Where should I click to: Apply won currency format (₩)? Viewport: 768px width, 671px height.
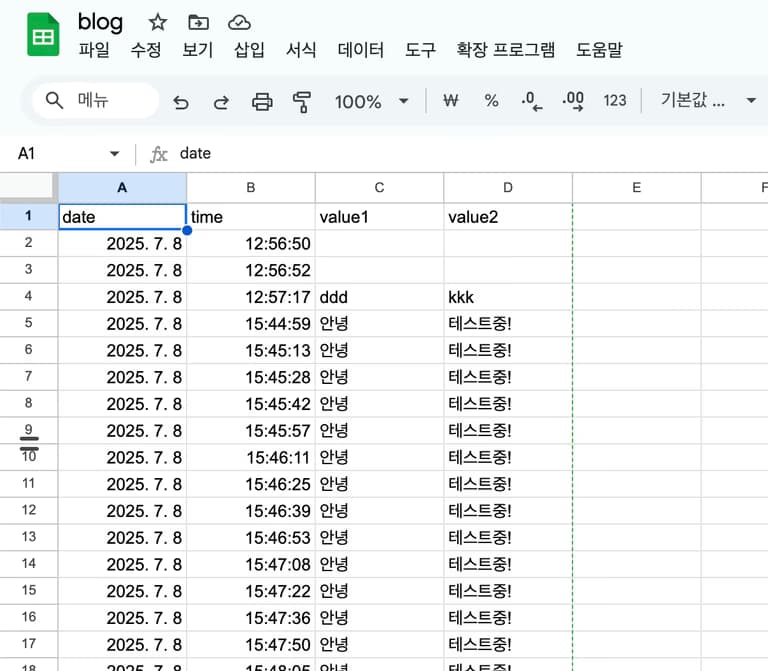point(450,100)
